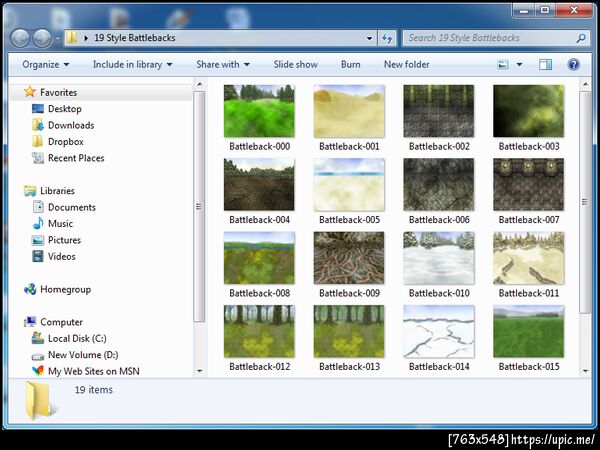Start the Slide show
The image size is (600, 450).
click(295, 64)
